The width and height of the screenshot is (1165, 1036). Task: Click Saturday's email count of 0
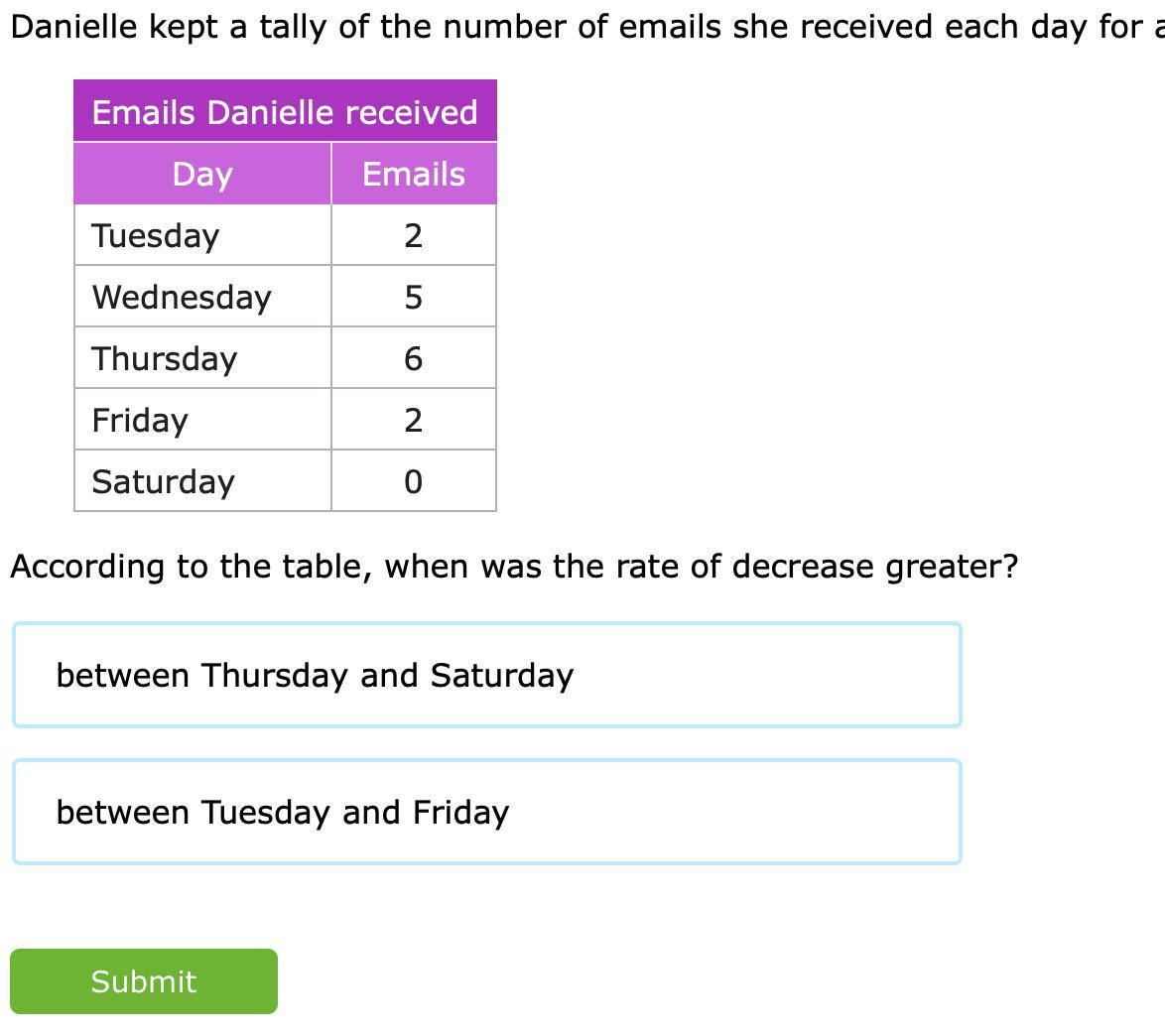(x=413, y=482)
